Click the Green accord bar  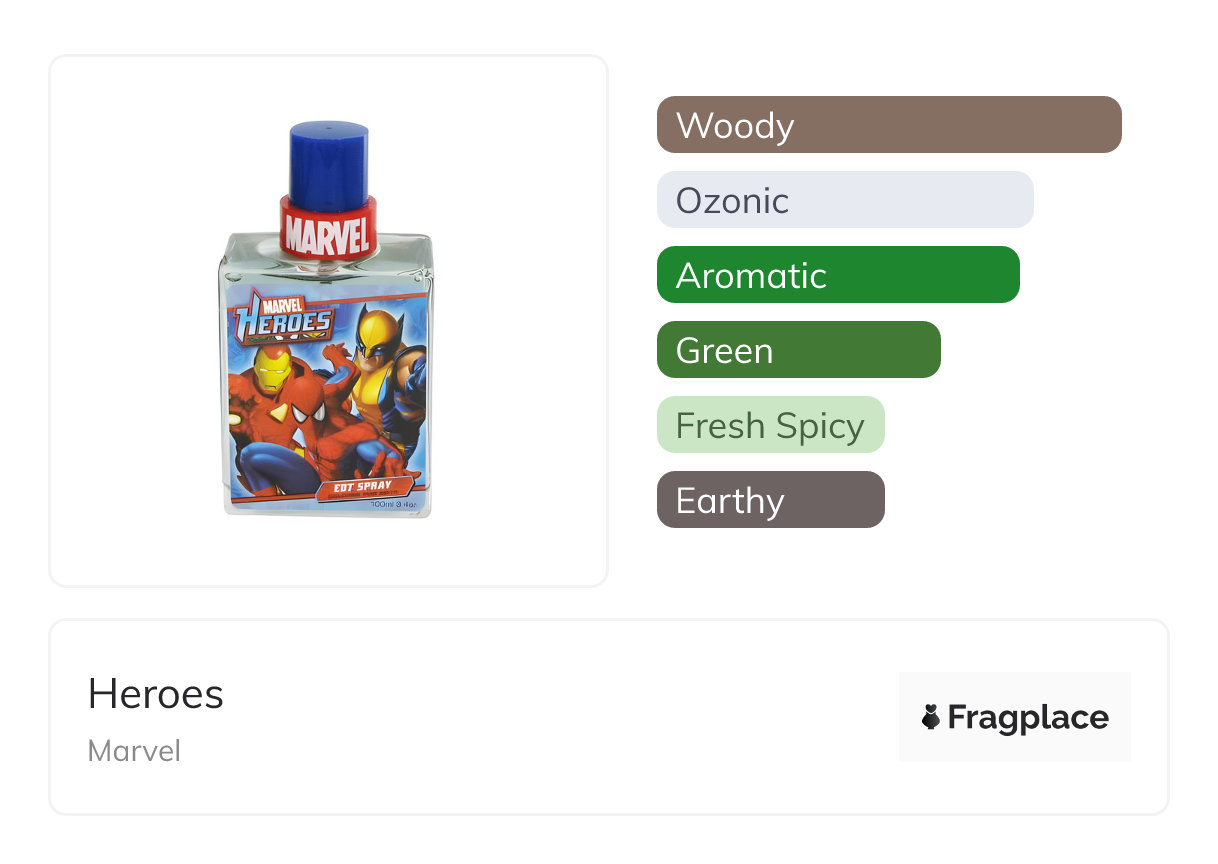click(798, 350)
